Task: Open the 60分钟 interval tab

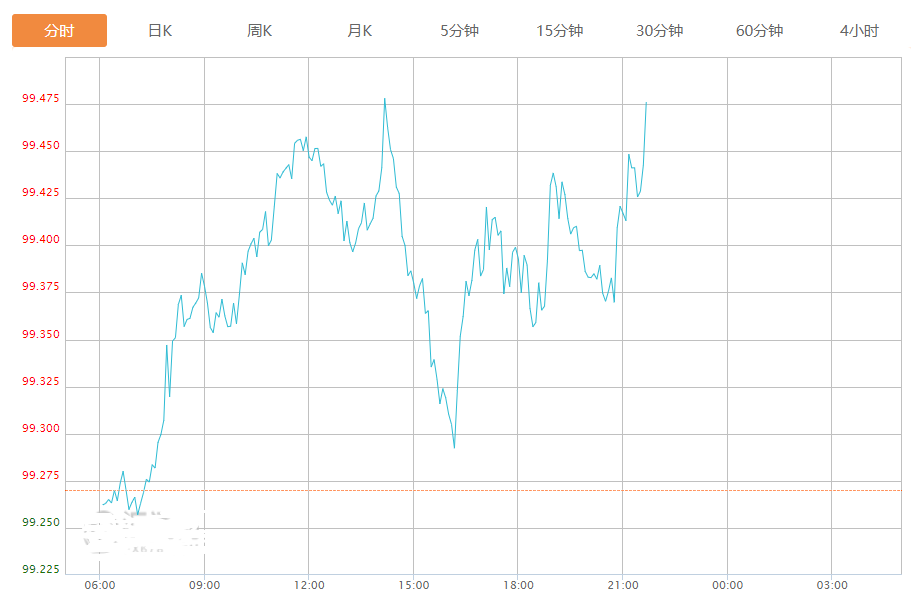Action: (x=760, y=31)
